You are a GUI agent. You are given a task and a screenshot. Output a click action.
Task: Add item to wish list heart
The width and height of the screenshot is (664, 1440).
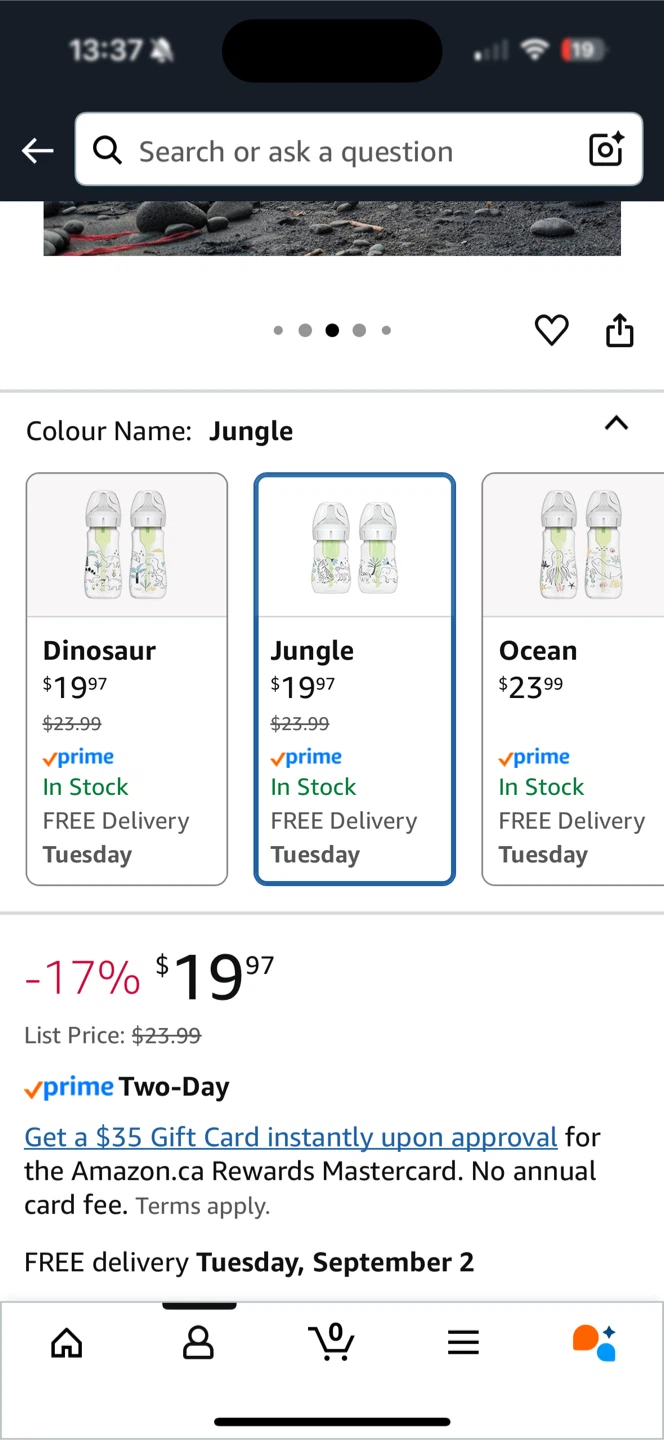click(x=552, y=330)
